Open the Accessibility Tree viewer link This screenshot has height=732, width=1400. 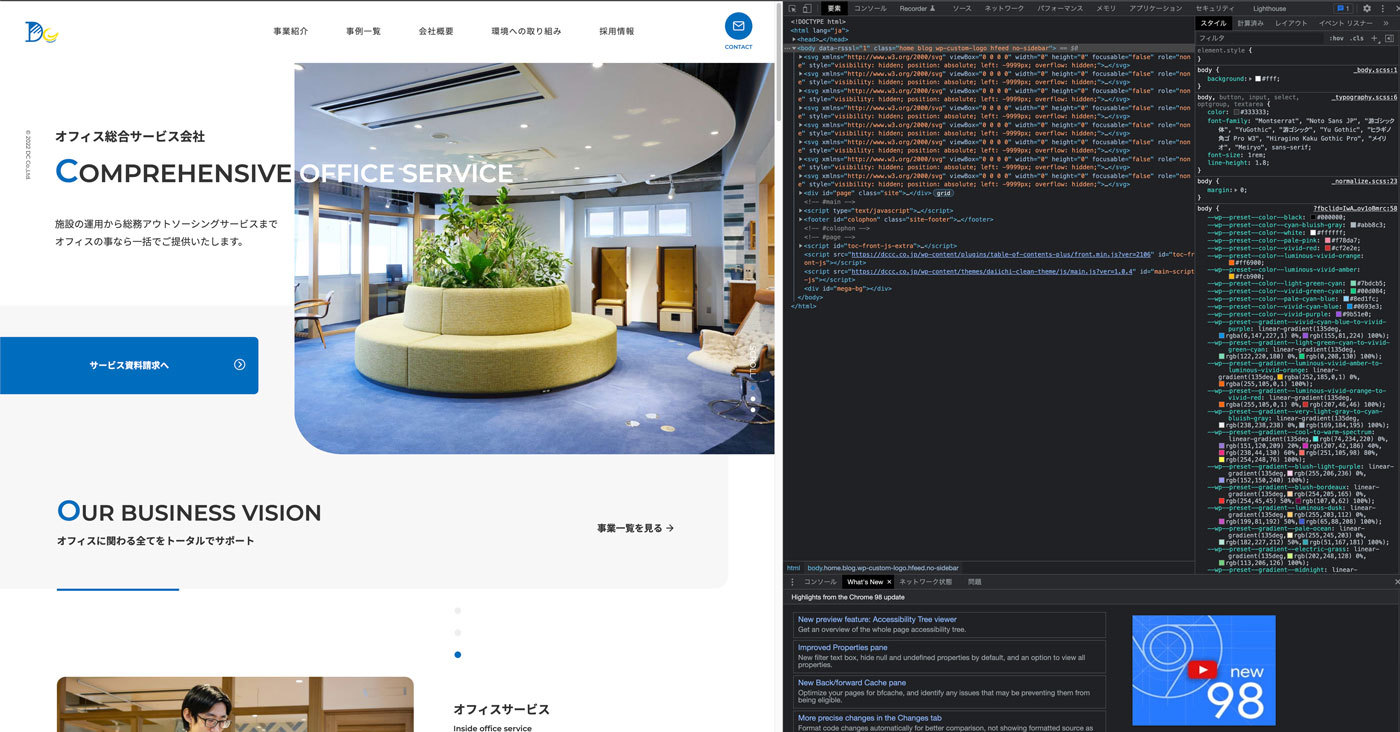(x=877, y=619)
